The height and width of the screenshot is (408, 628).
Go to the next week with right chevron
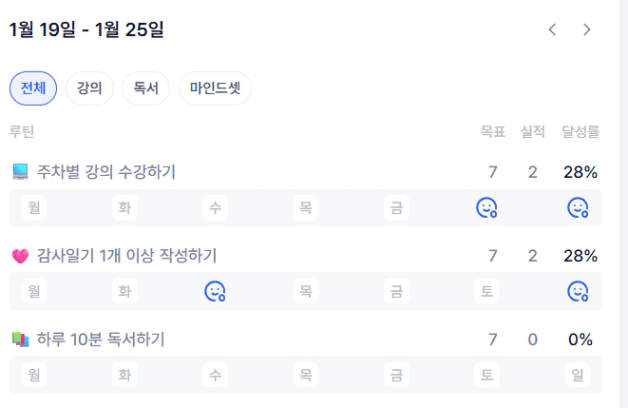[587, 30]
